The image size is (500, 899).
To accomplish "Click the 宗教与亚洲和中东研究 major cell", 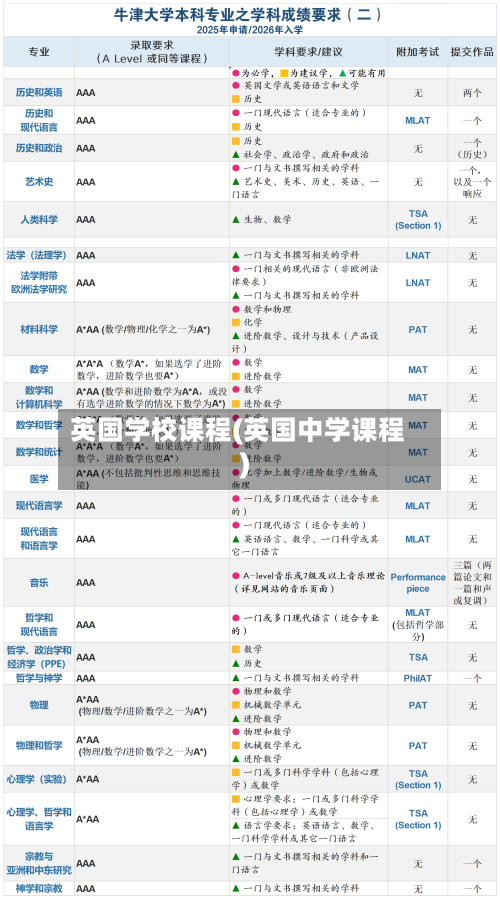I will pyautogui.click(x=39, y=863).
